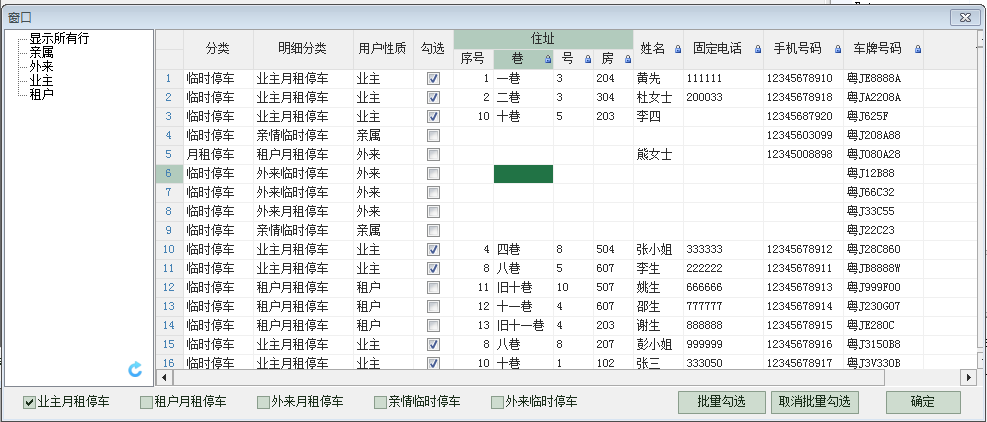Image resolution: width=987 pixels, height=422 pixels.
Task: Uncheck the checkbox in row 1
Action: [x=433, y=79]
